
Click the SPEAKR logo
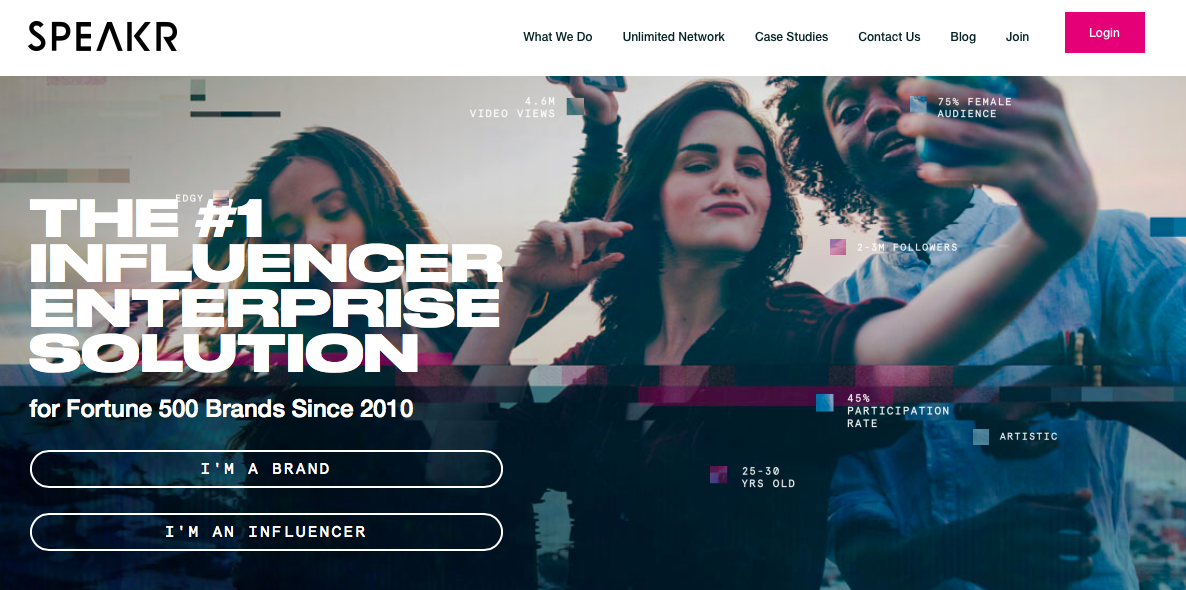(x=103, y=36)
